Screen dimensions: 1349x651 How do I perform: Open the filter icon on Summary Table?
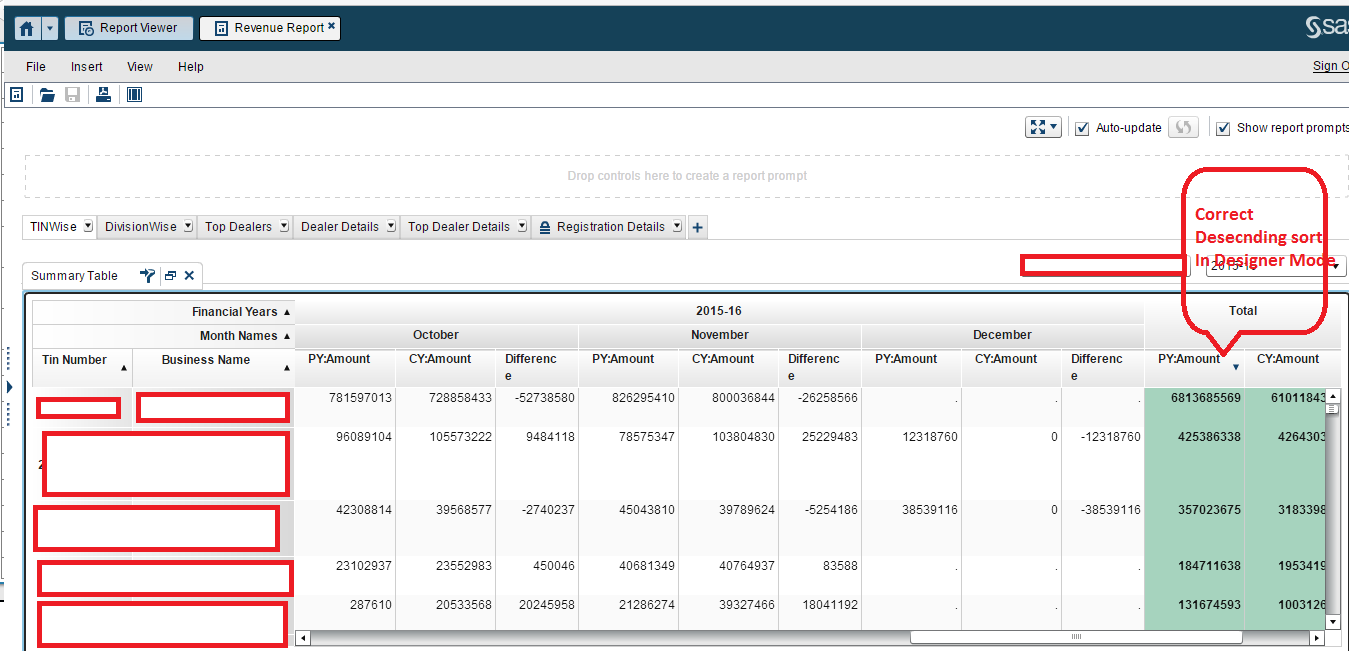pyautogui.click(x=146, y=275)
